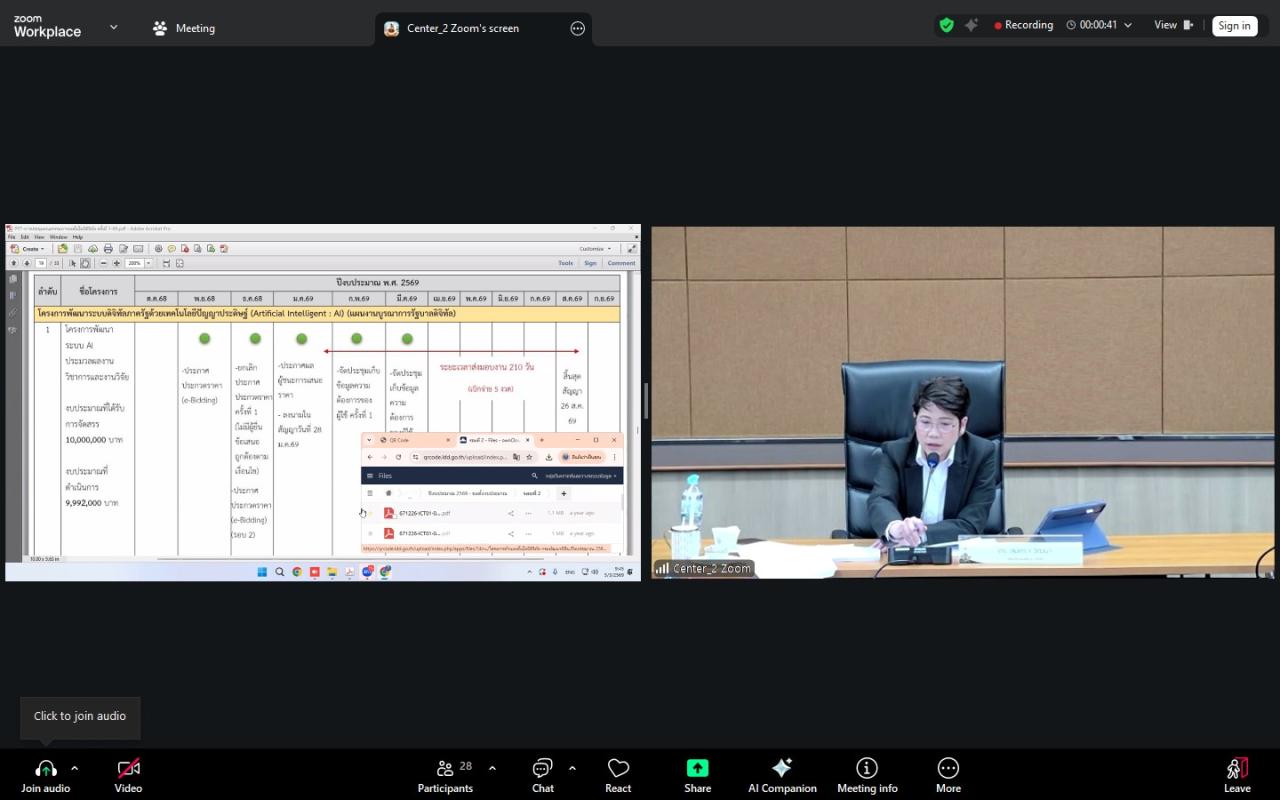Screen dimensions: 1280x800
Task: Open the Zoom Workplace dropdown arrow
Action: (x=113, y=27)
